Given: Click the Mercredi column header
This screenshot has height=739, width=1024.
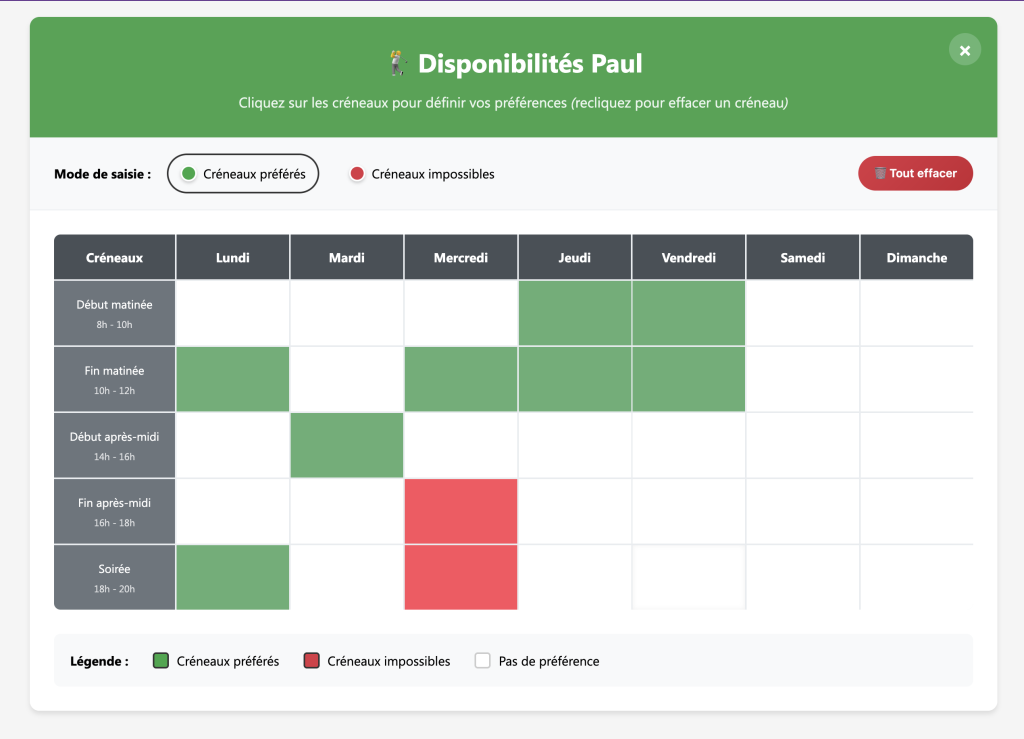Looking at the screenshot, I should [461, 258].
